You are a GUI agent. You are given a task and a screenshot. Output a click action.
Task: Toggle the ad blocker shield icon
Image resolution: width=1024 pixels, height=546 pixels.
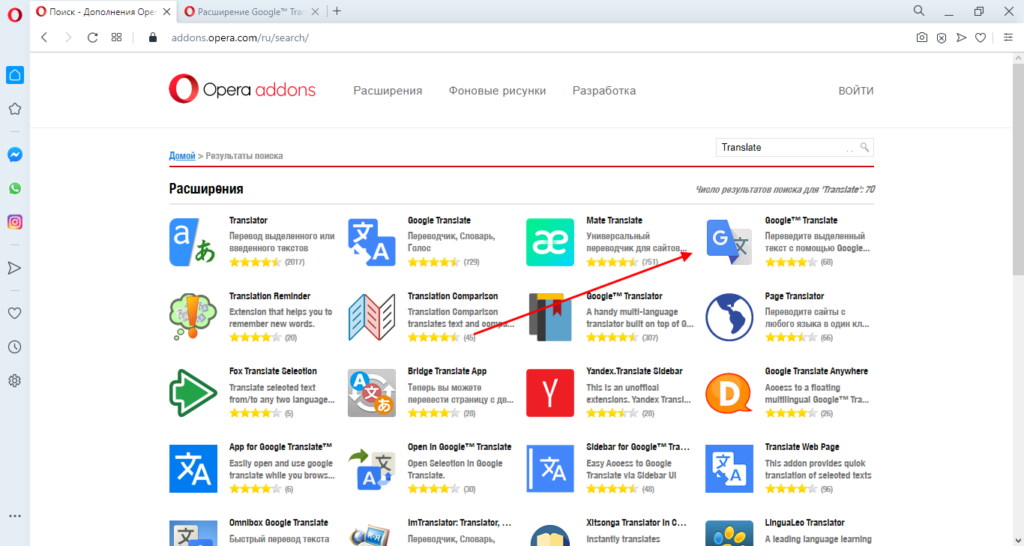click(x=941, y=37)
